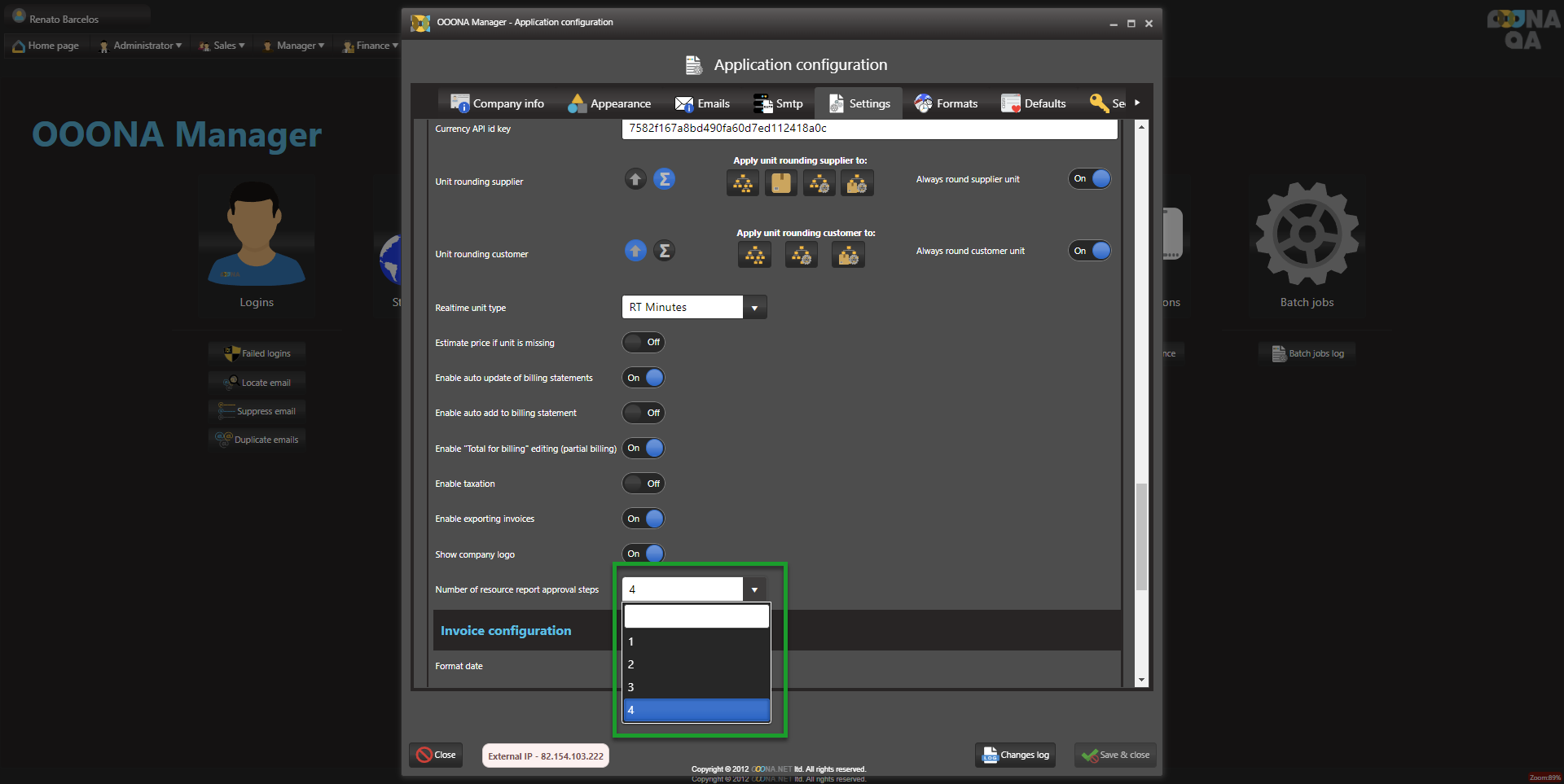Click the first supplier unit rounding hierarchy icon

[742, 183]
